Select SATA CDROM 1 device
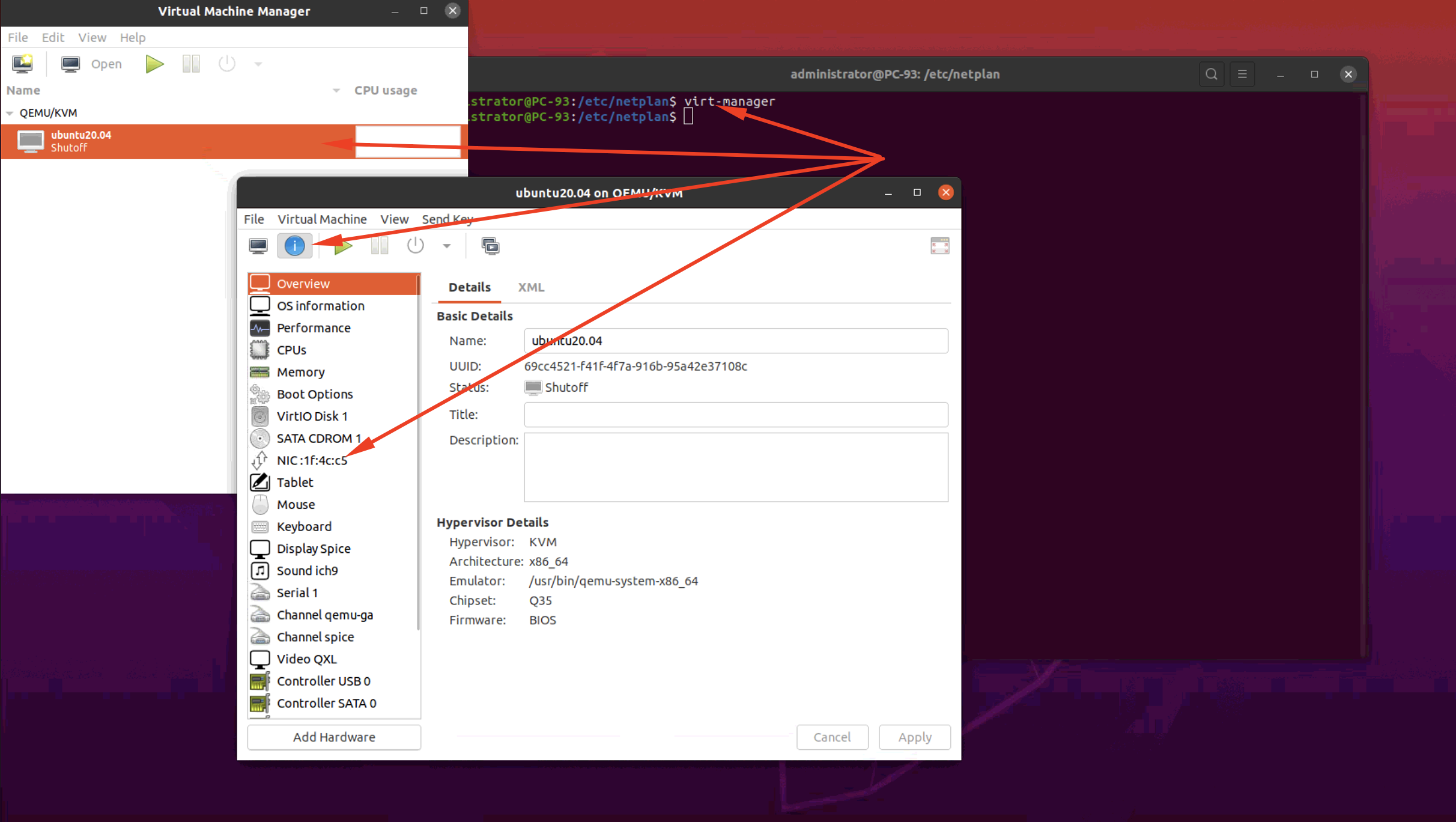The width and height of the screenshot is (1456, 822). tap(333, 439)
